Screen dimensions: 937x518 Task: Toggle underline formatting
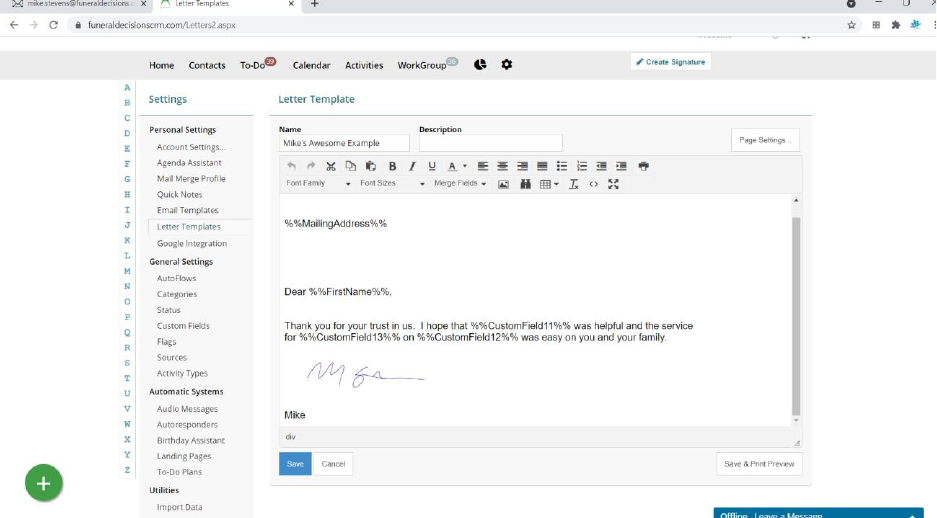[x=432, y=166]
